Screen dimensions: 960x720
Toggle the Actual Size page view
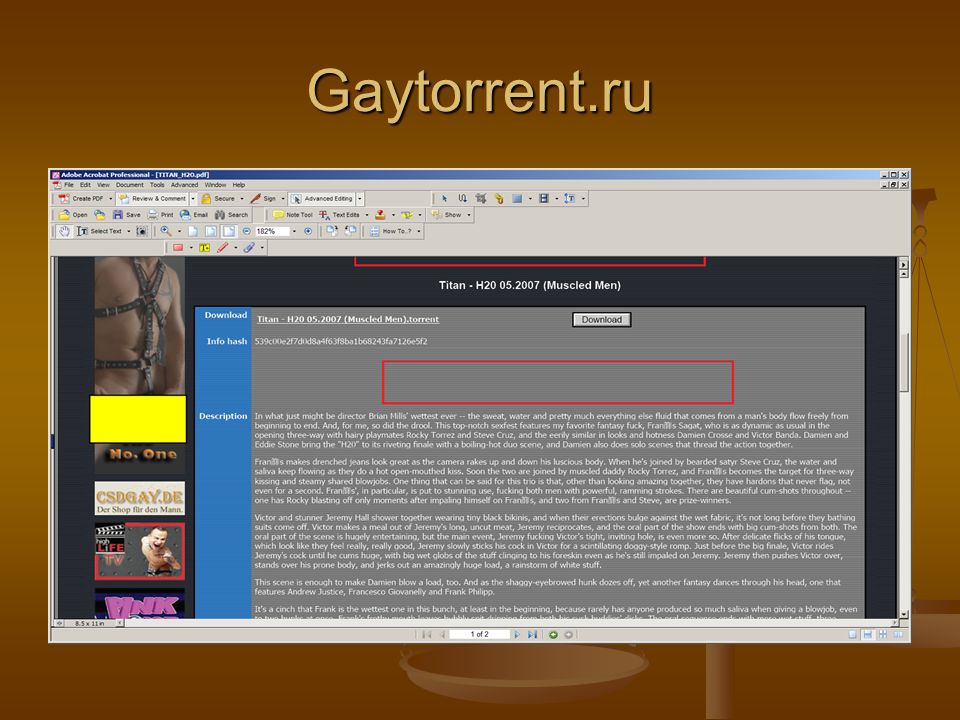coord(193,231)
